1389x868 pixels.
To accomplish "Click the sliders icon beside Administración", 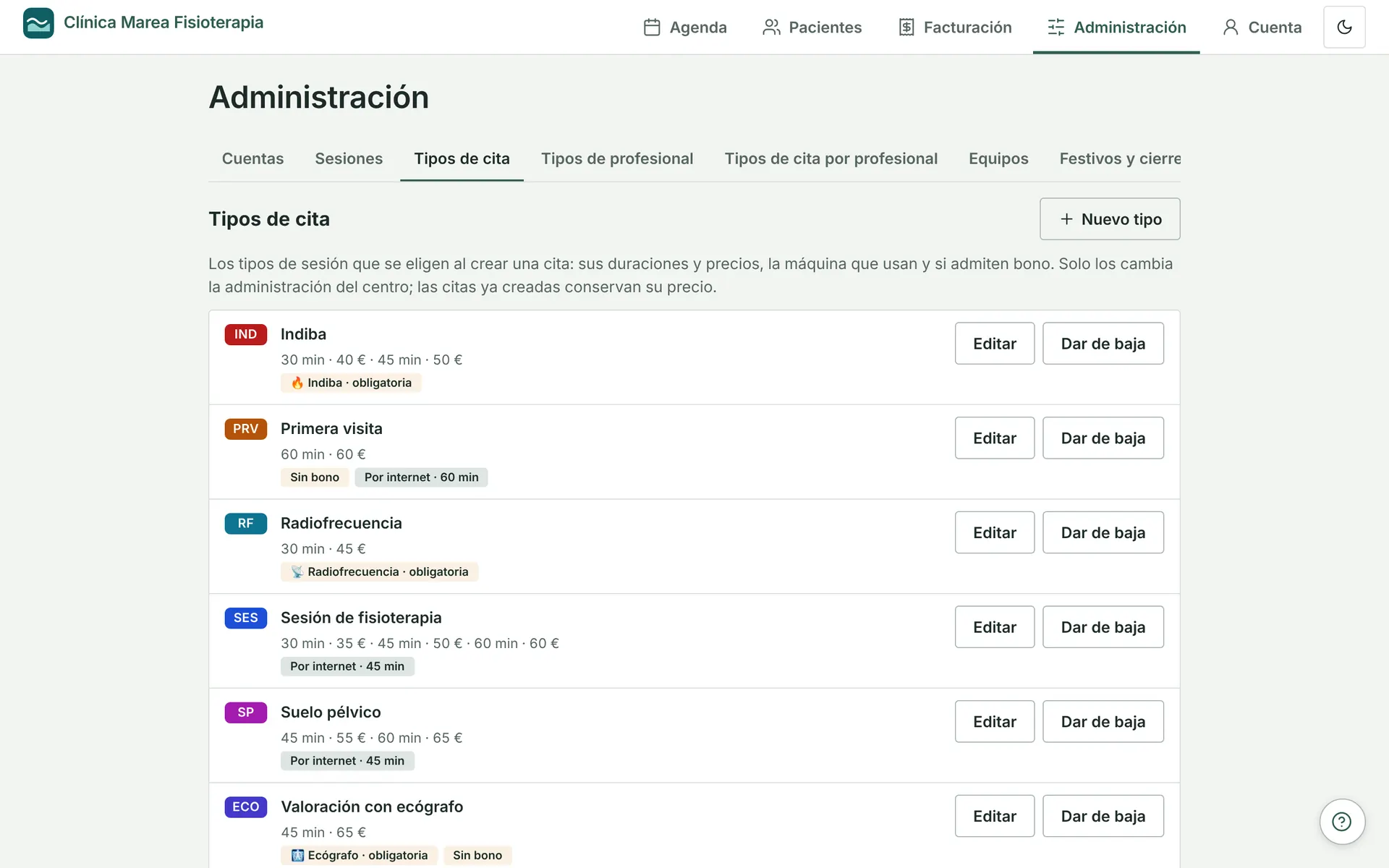I will [1056, 27].
